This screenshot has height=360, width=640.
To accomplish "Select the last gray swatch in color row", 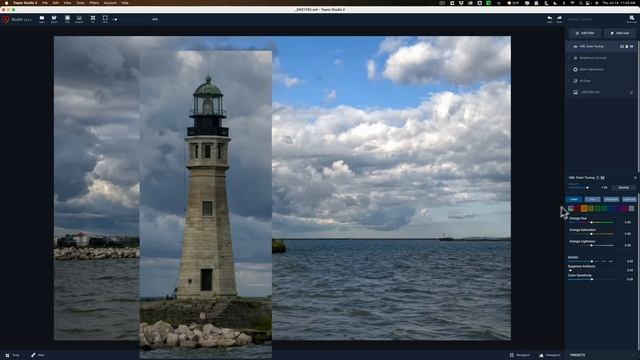I will (631, 209).
